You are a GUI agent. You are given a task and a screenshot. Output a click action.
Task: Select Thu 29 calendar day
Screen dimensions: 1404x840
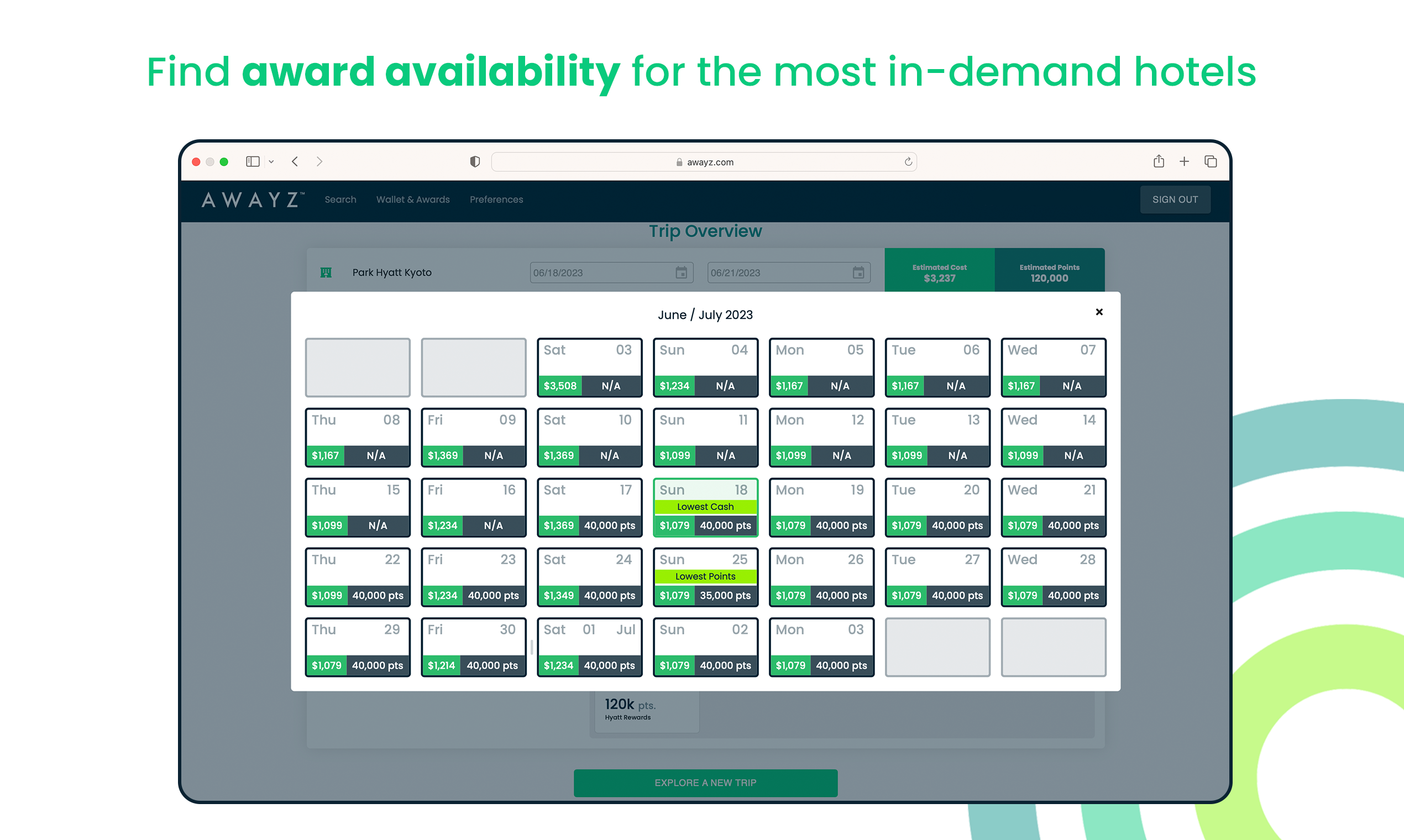pos(358,648)
